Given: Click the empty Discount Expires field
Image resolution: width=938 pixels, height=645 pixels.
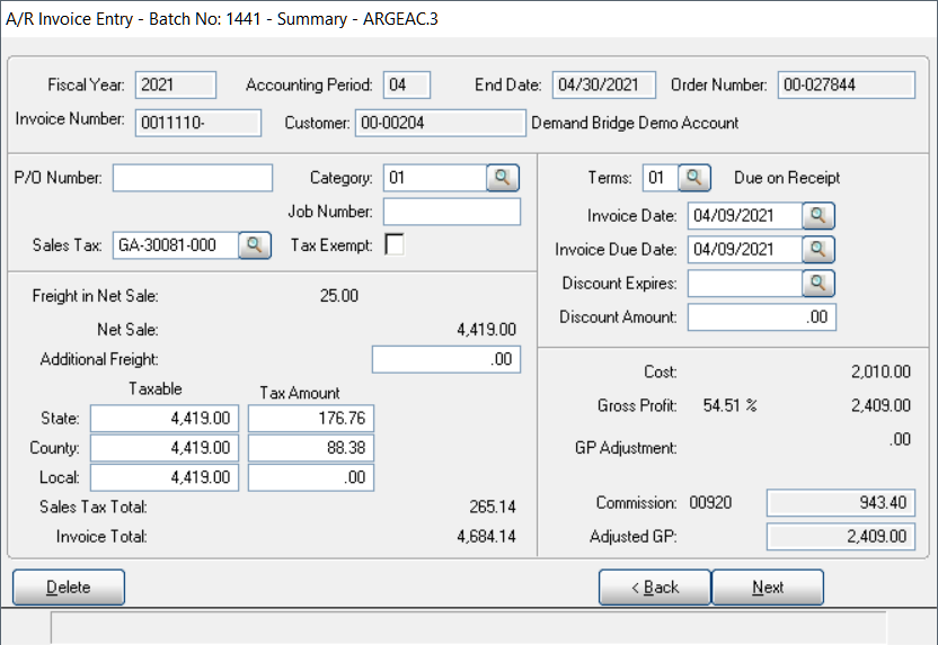Looking at the screenshot, I should click(x=745, y=284).
